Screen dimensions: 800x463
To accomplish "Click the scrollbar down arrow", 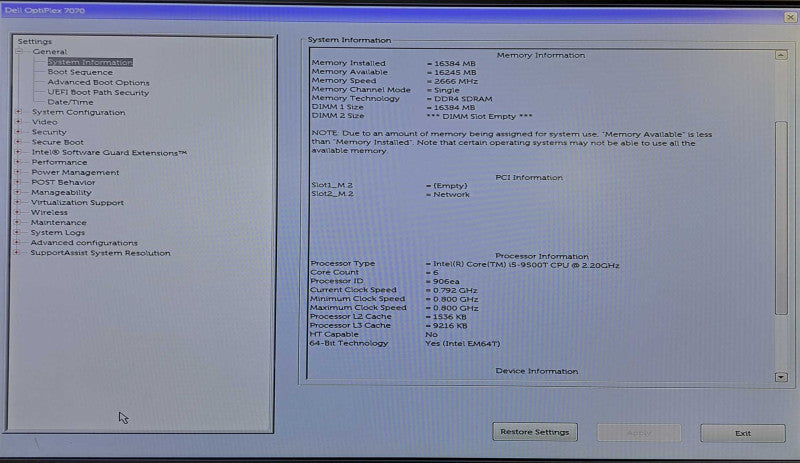I will tap(781, 377).
